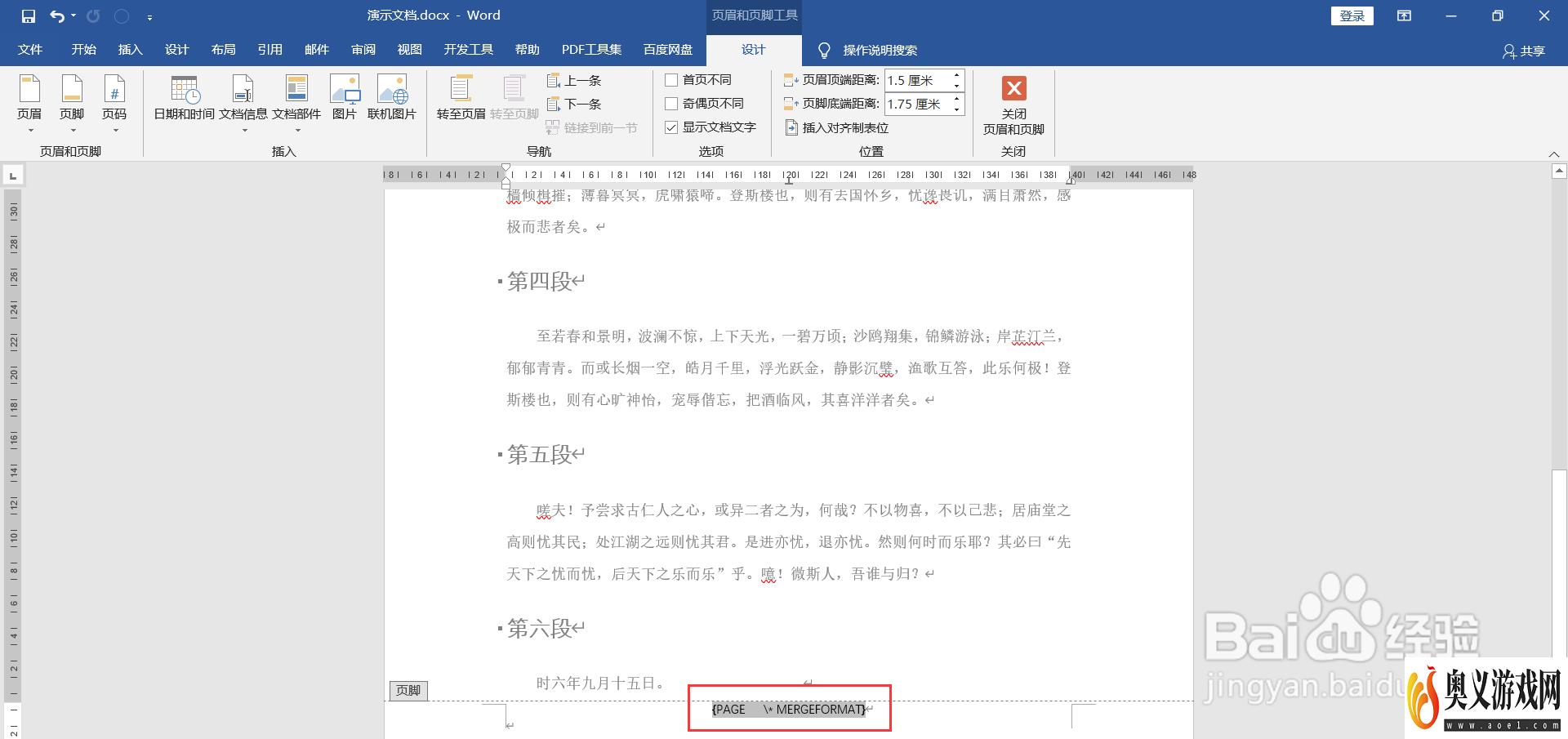Screen dimensions: 1568x739
Task: Click 转至页眉 go to header
Action: pos(461,98)
